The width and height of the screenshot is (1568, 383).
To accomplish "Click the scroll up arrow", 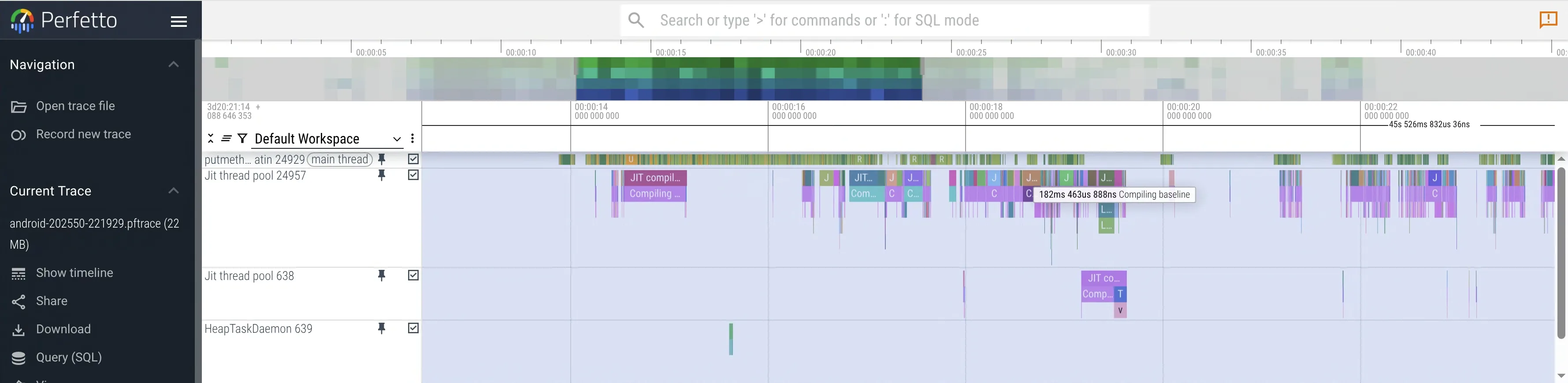I will pyautogui.click(x=1561, y=158).
